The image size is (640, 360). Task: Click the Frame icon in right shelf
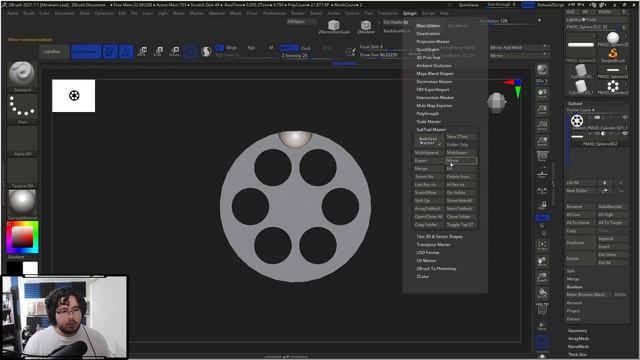[542, 245]
